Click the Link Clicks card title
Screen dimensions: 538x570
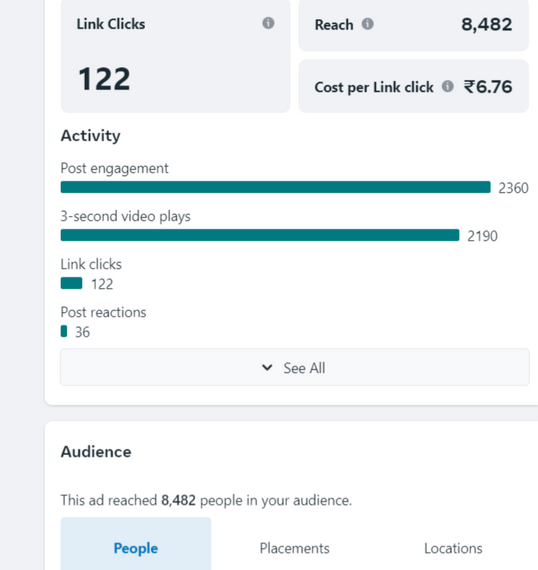coord(111,24)
